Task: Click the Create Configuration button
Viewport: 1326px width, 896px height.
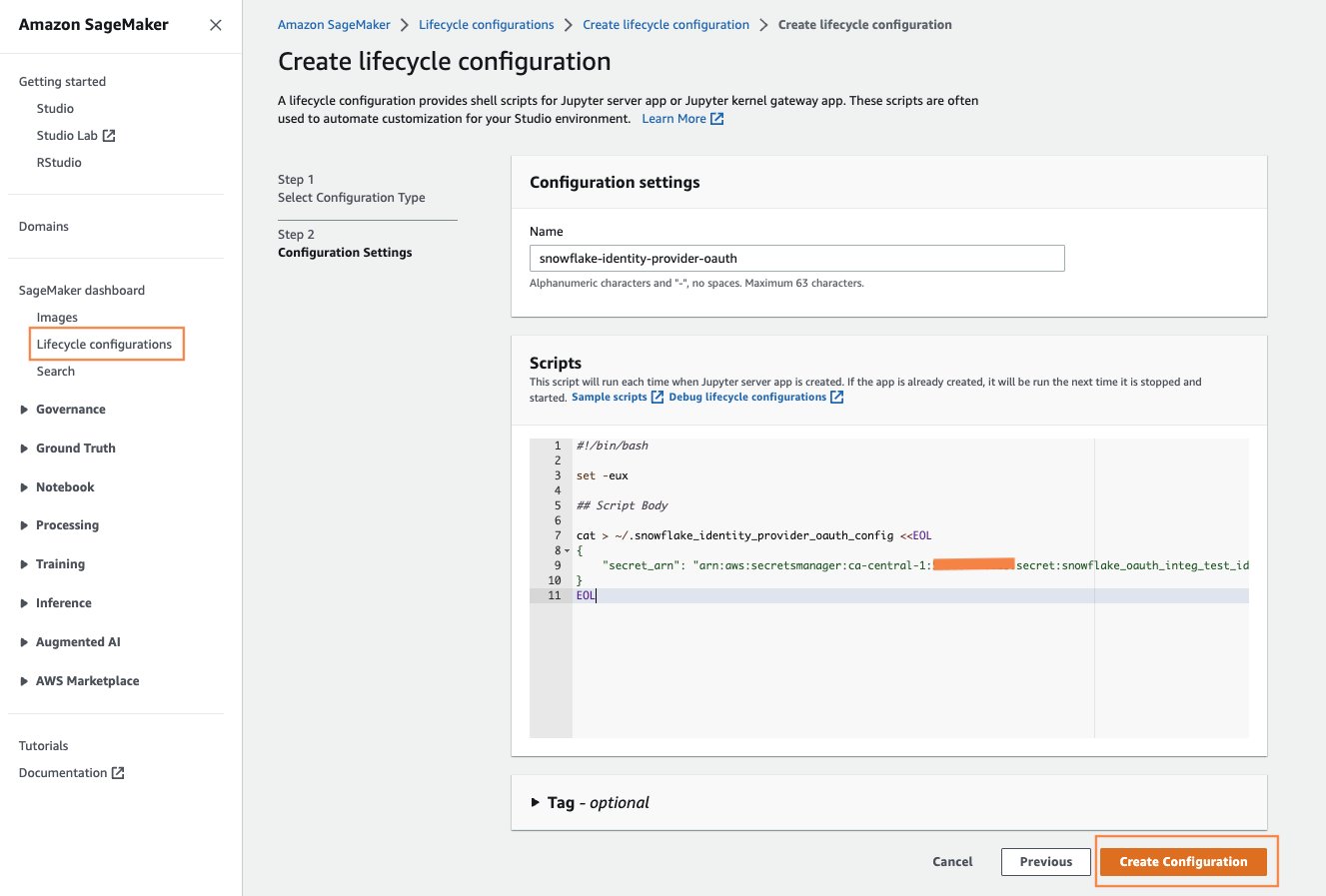Action: point(1183,862)
